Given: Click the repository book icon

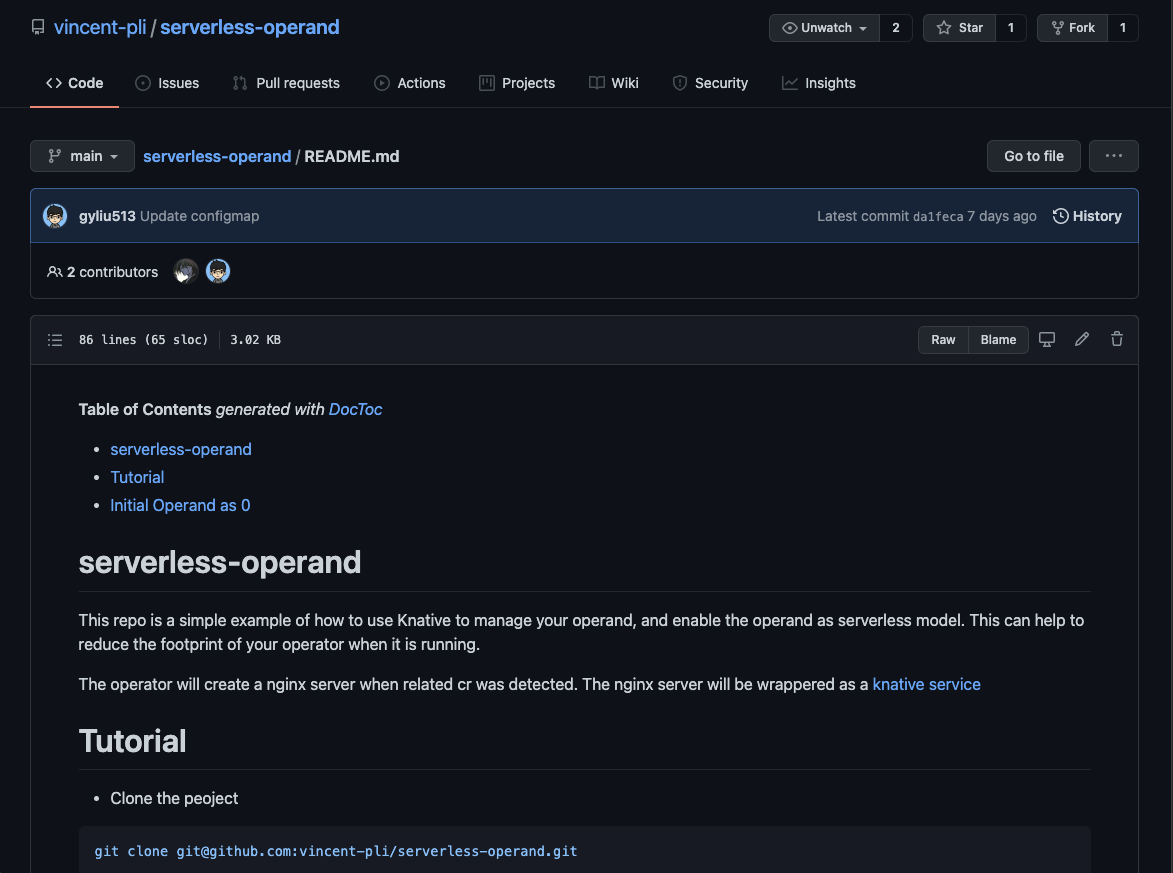Looking at the screenshot, I should [37, 28].
